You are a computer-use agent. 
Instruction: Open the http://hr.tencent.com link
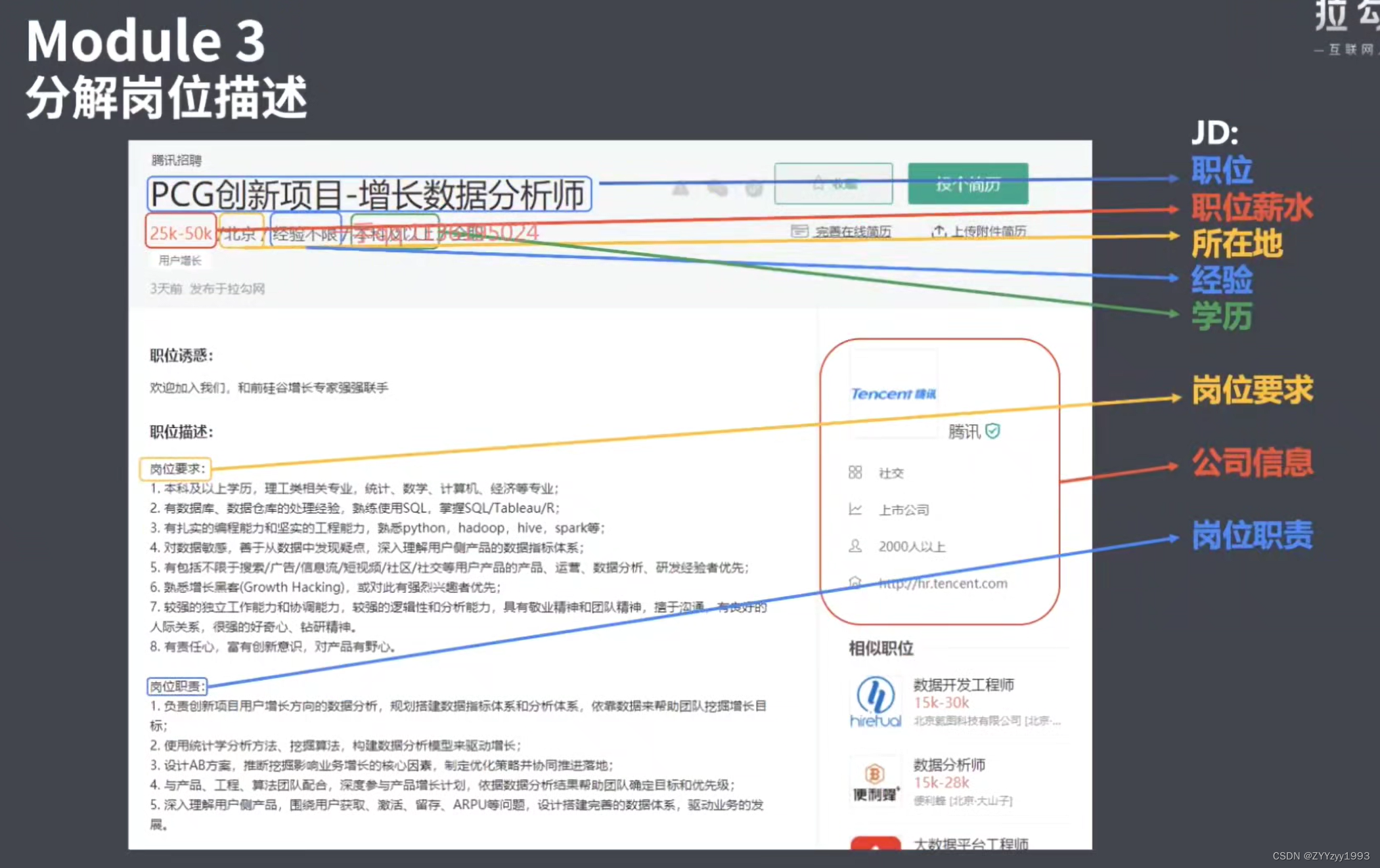click(x=943, y=583)
